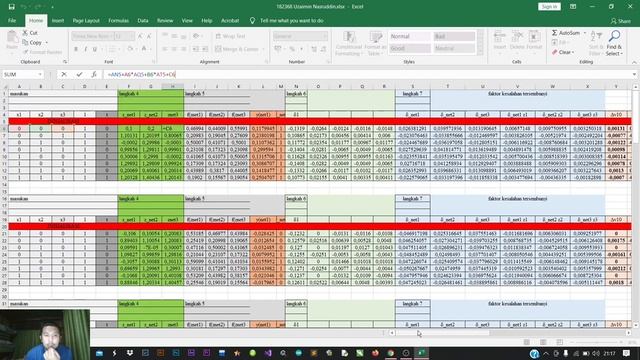
Task: Open the Clear dropdown
Action: [563, 52]
